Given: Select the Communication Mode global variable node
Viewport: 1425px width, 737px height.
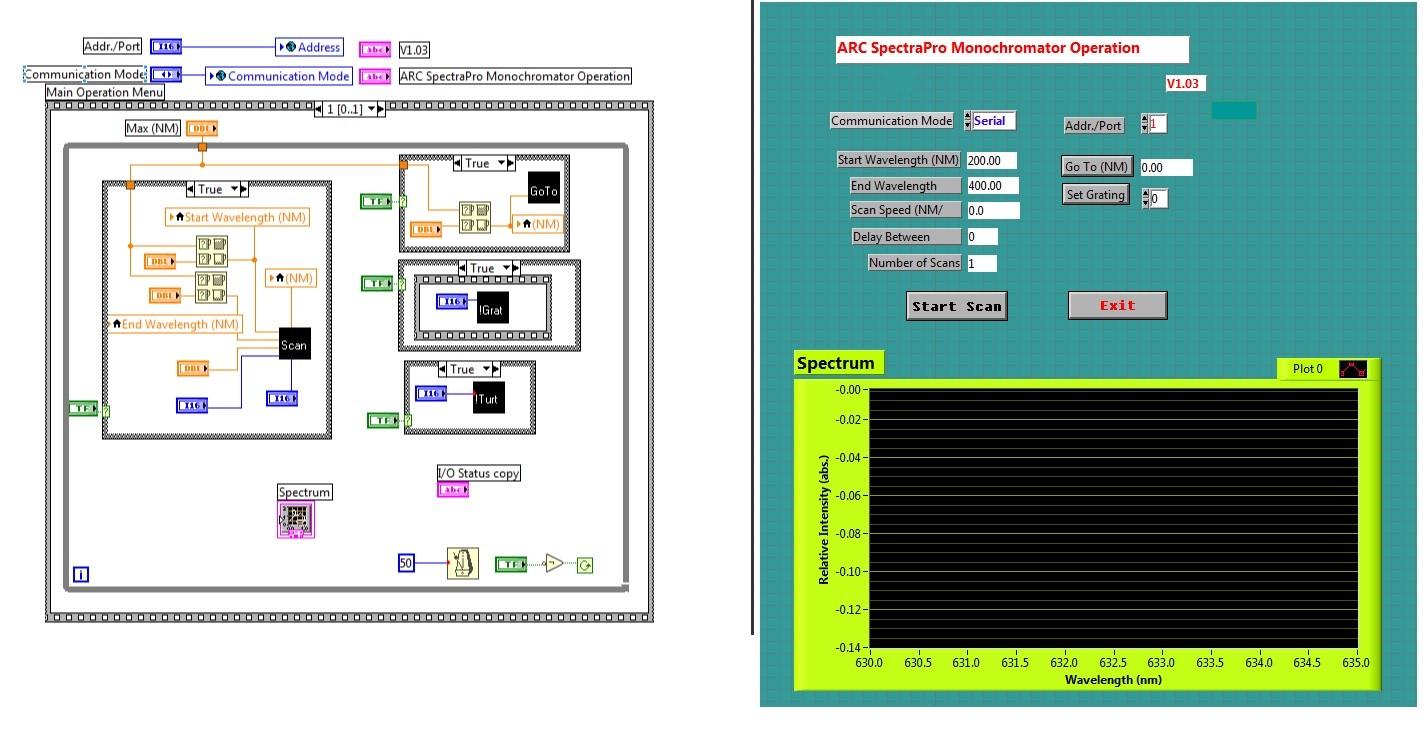Looking at the screenshot, I should point(279,76).
